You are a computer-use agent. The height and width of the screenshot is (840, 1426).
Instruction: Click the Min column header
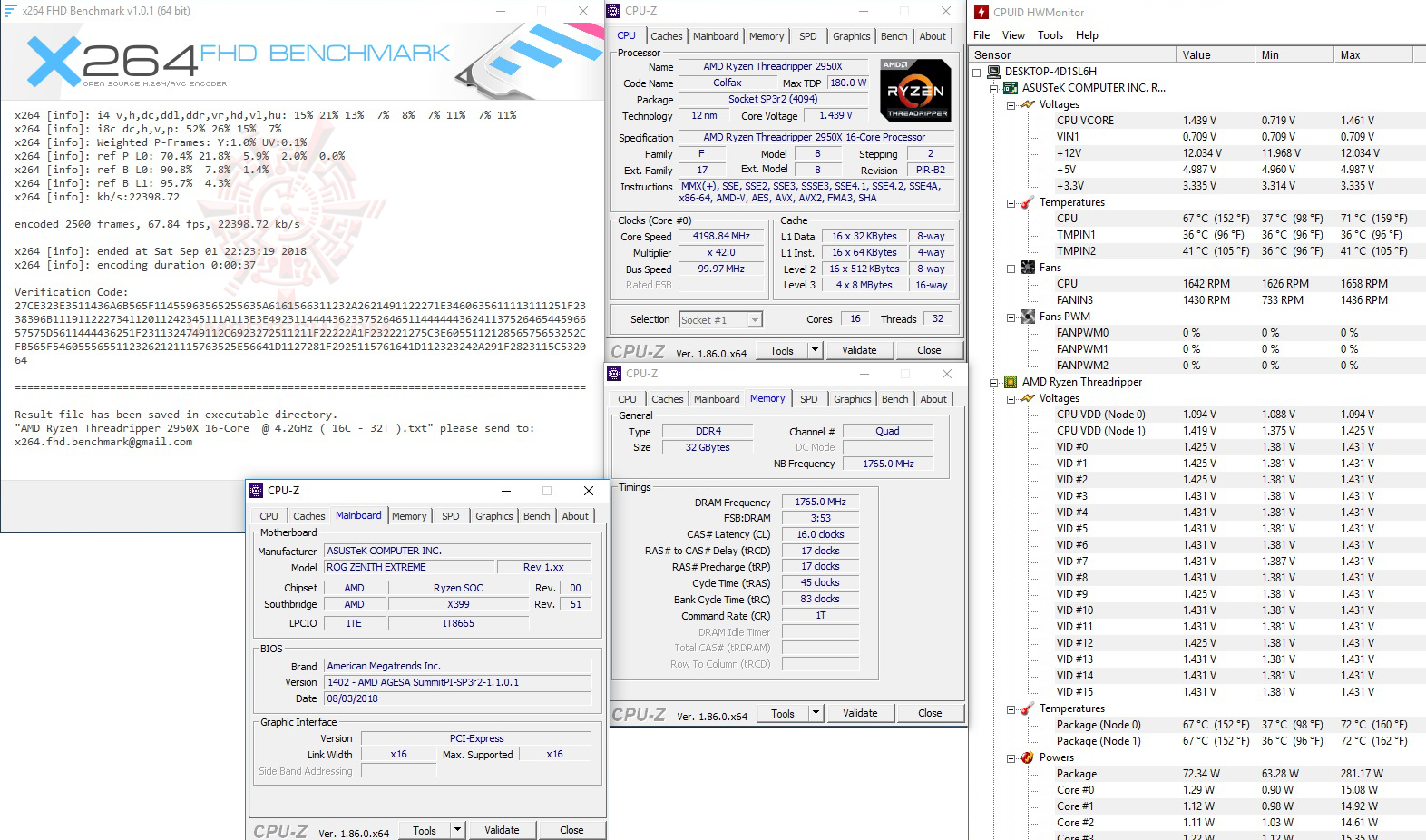(x=1294, y=54)
